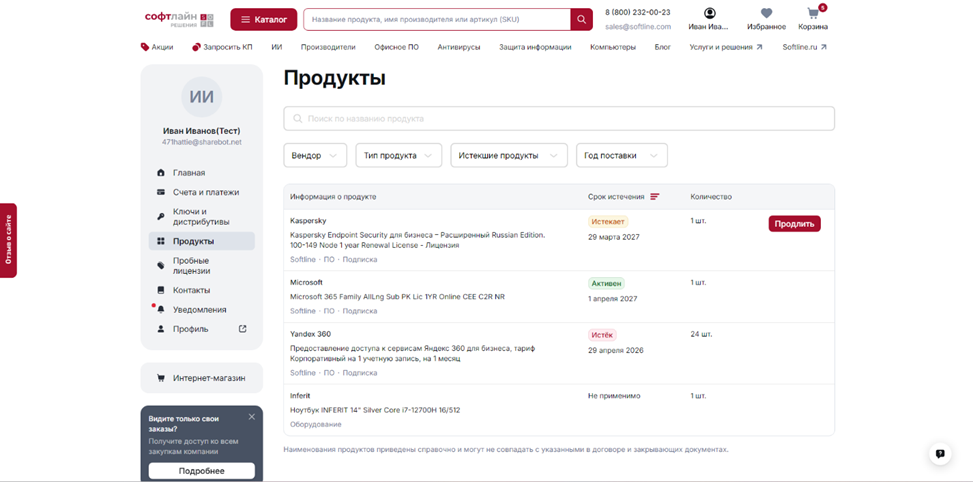973x482 pixels.
Task: Select Пробные лицензии in sidebar
Action: [202, 266]
